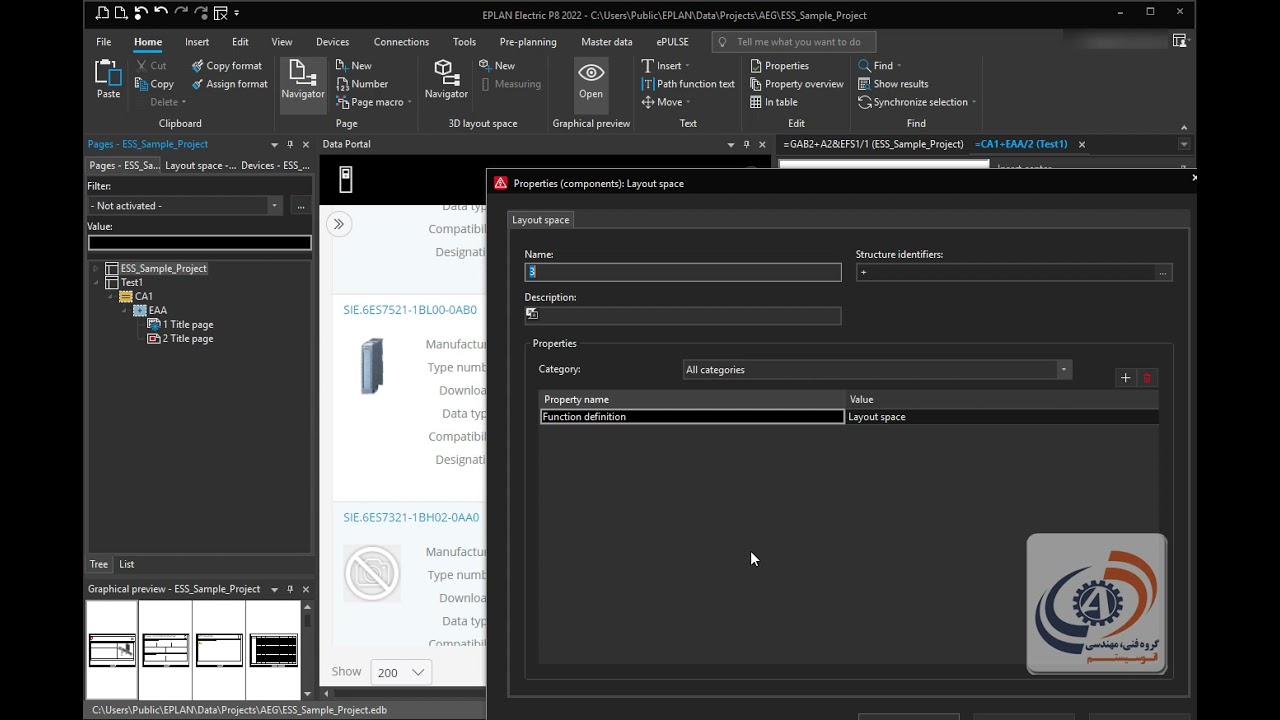Expand the Data Portal panel double-chevron

(339, 224)
